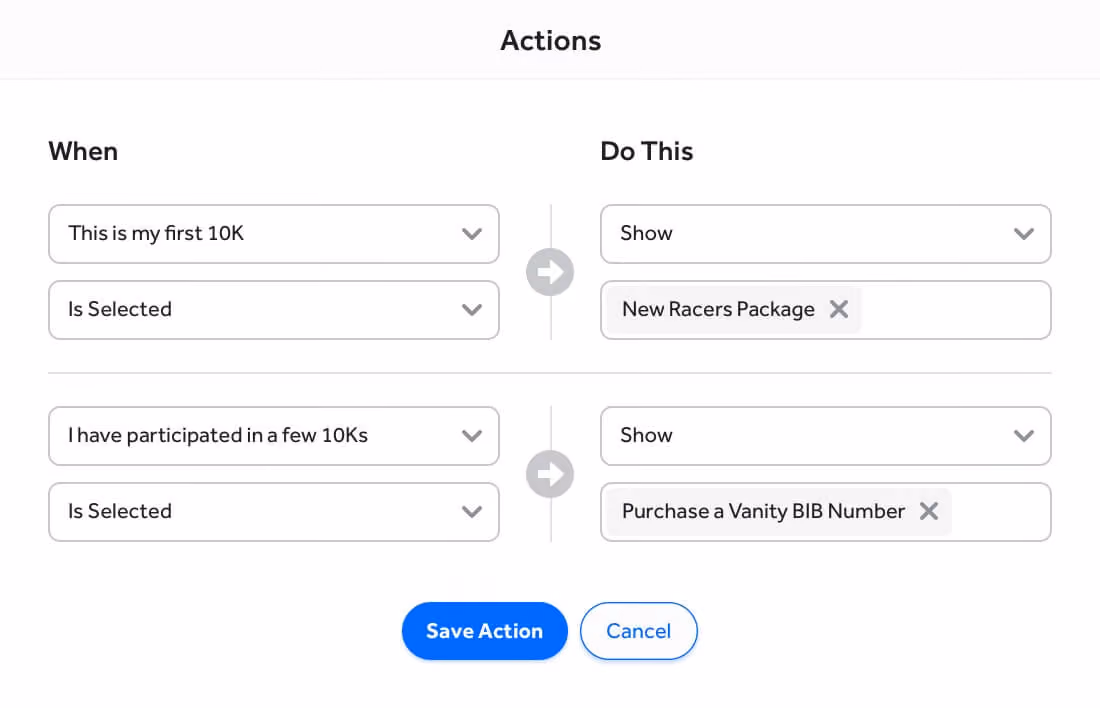Open the first rule's 'Is Selected' condition dropdown
Viewport: 1100px width, 708px height.
[274, 309]
